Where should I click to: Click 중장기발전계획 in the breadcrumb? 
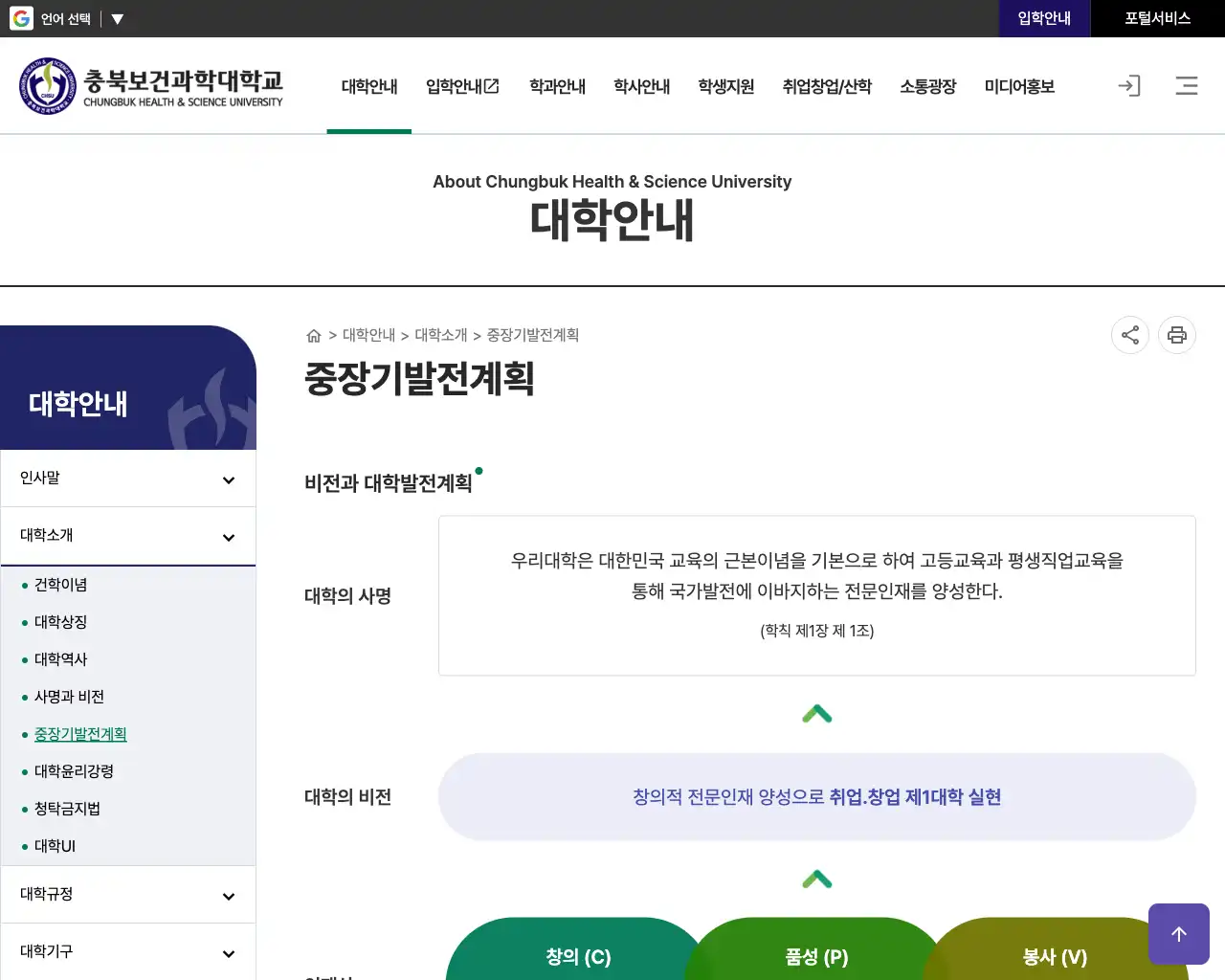(x=532, y=335)
